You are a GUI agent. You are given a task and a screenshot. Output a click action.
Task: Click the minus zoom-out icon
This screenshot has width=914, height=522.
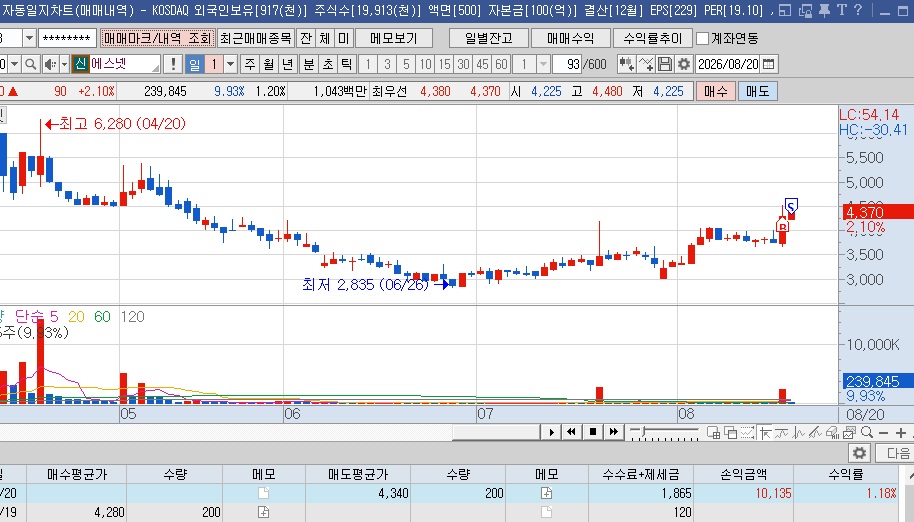coord(884,433)
